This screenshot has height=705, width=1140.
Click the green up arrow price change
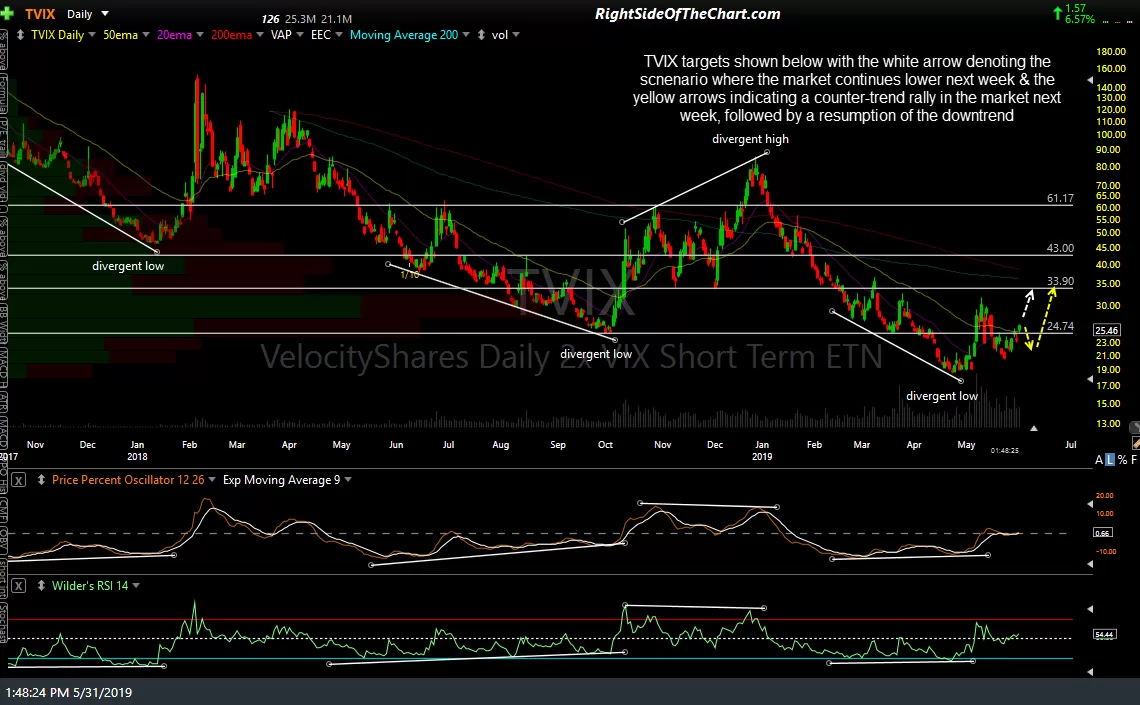coord(1056,13)
